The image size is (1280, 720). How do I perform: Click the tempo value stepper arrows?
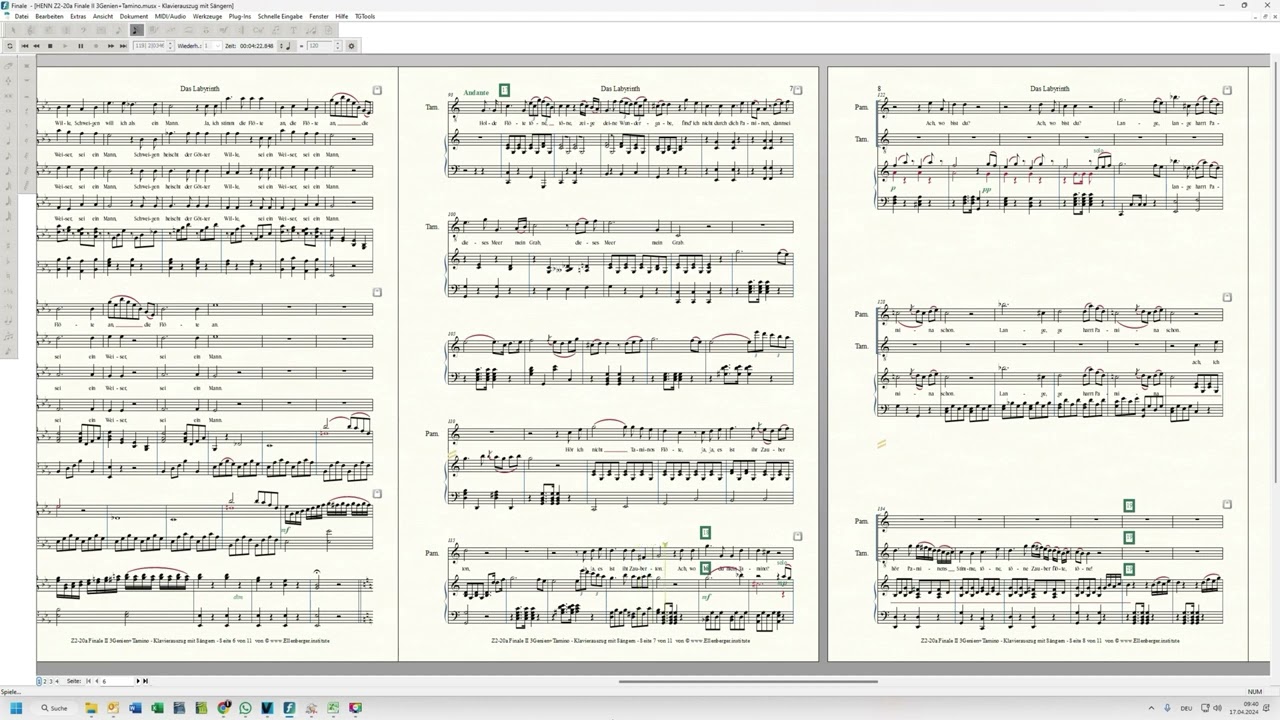(x=338, y=46)
